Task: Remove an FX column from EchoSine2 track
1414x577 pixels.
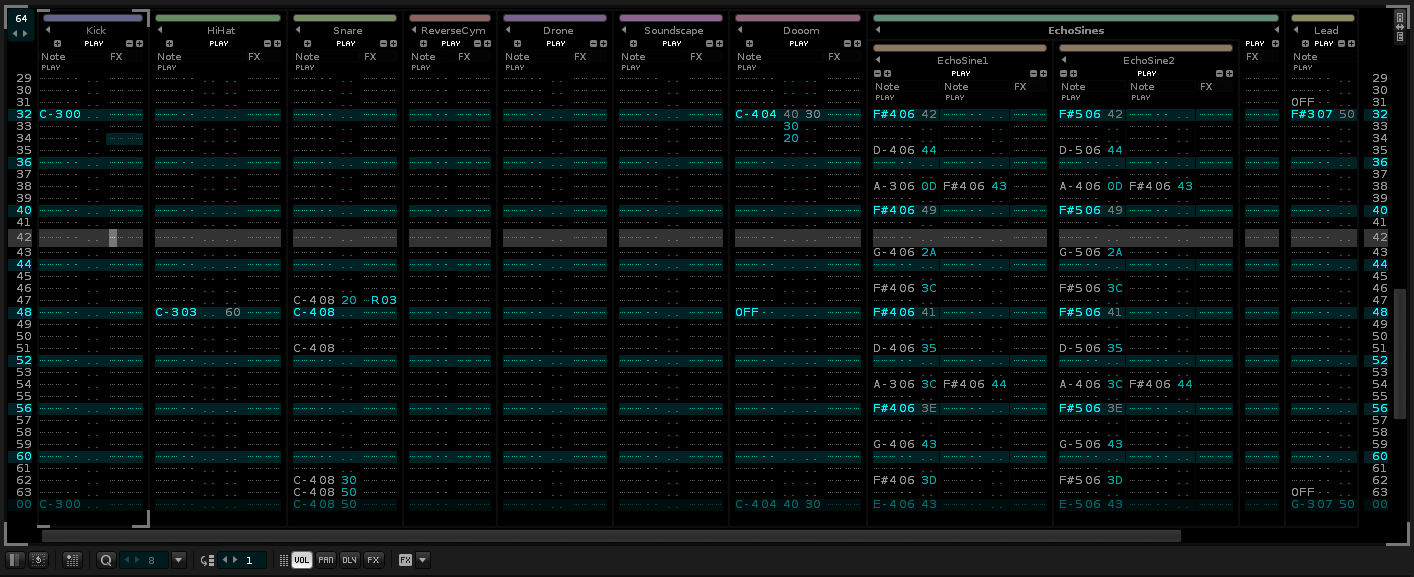Action: (x=1219, y=73)
